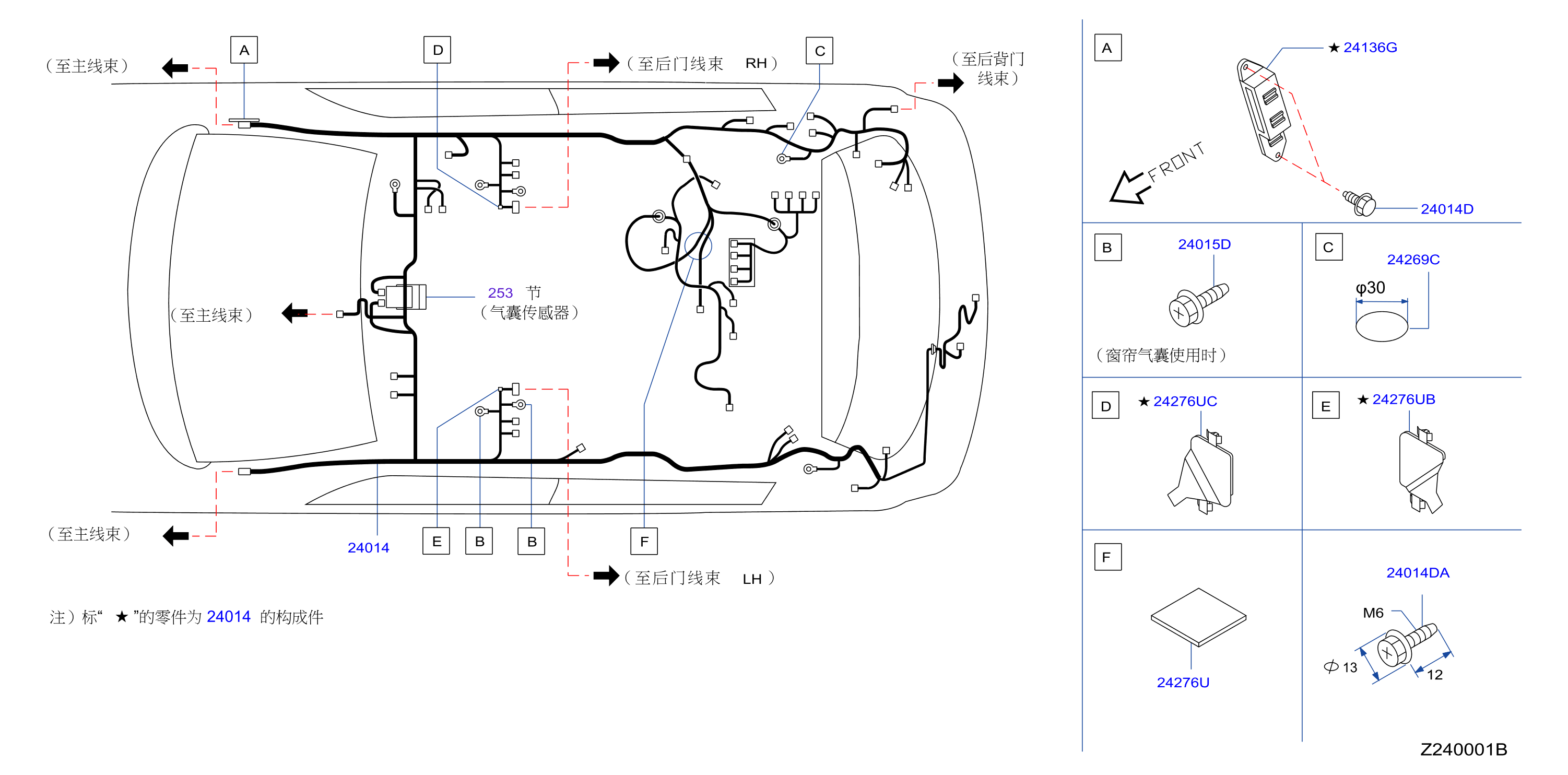The height and width of the screenshot is (775, 1568).
Task: Click the 至后背门线束 label
Action: click(x=988, y=68)
